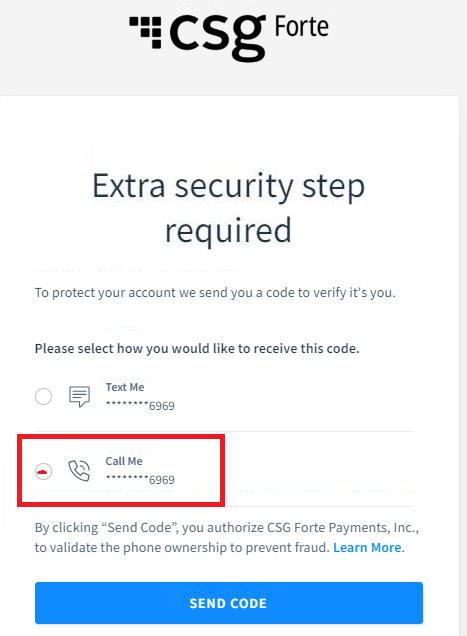Click the Forte text in the logo

(x=302, y=27)
